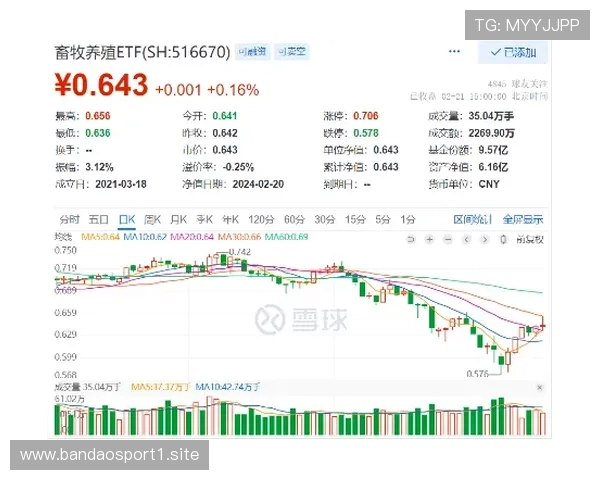The image size is (600, 480).
Task: Click the chart vertical stretch icon
Action: coord(504,240)
